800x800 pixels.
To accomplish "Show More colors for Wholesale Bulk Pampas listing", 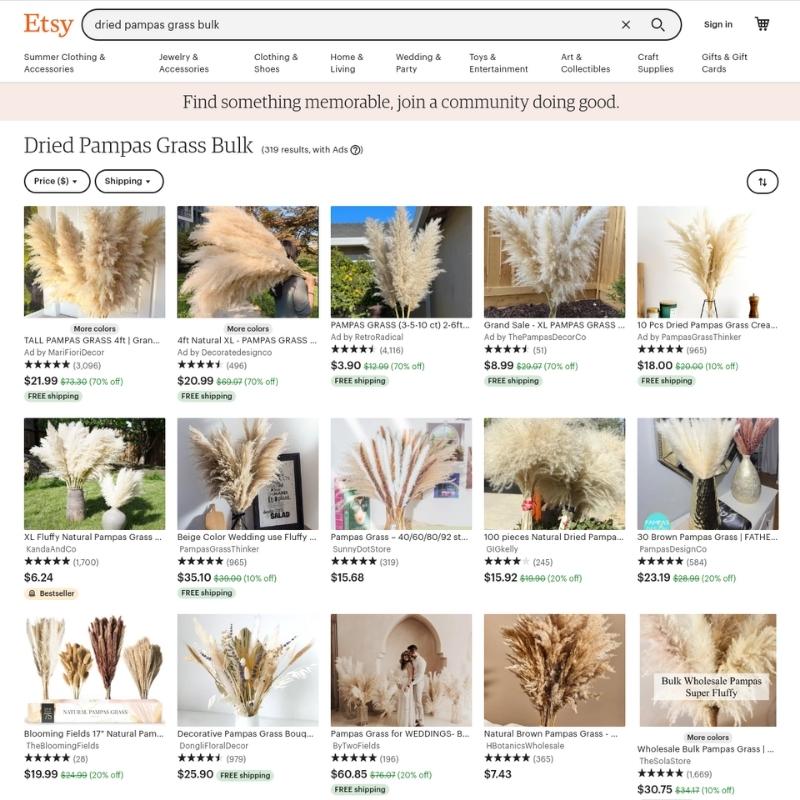I will click(708, 737).
